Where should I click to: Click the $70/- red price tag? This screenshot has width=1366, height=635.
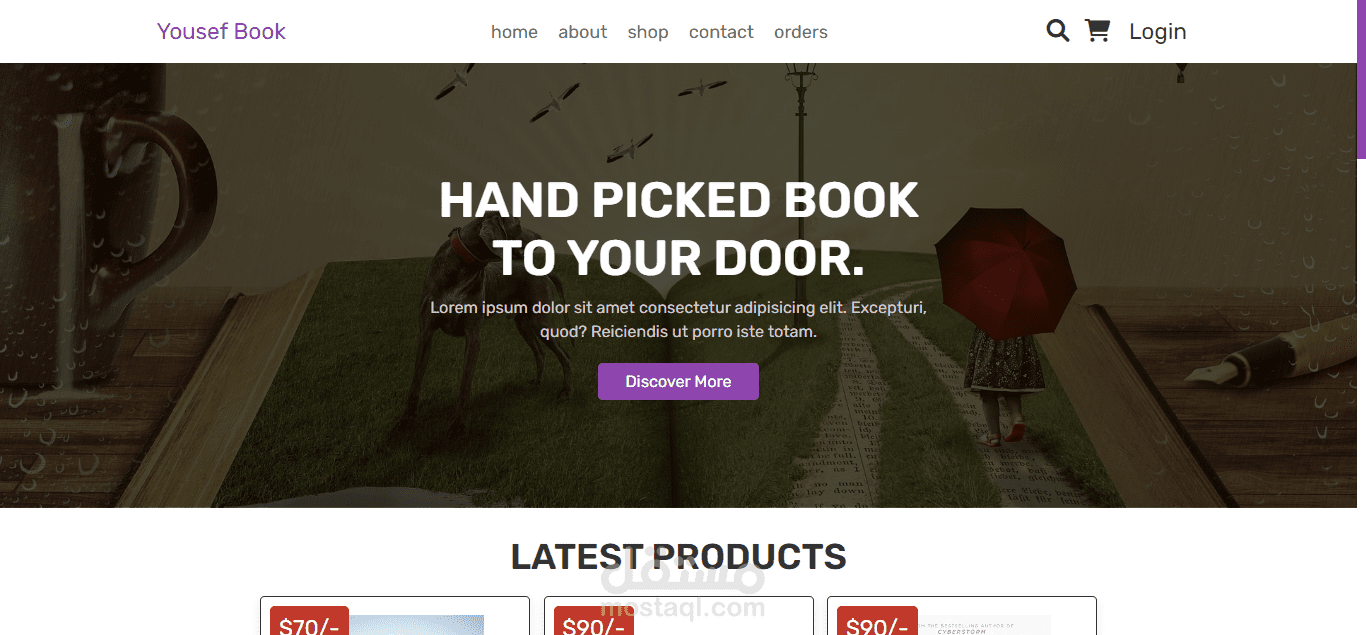point(309,621)
